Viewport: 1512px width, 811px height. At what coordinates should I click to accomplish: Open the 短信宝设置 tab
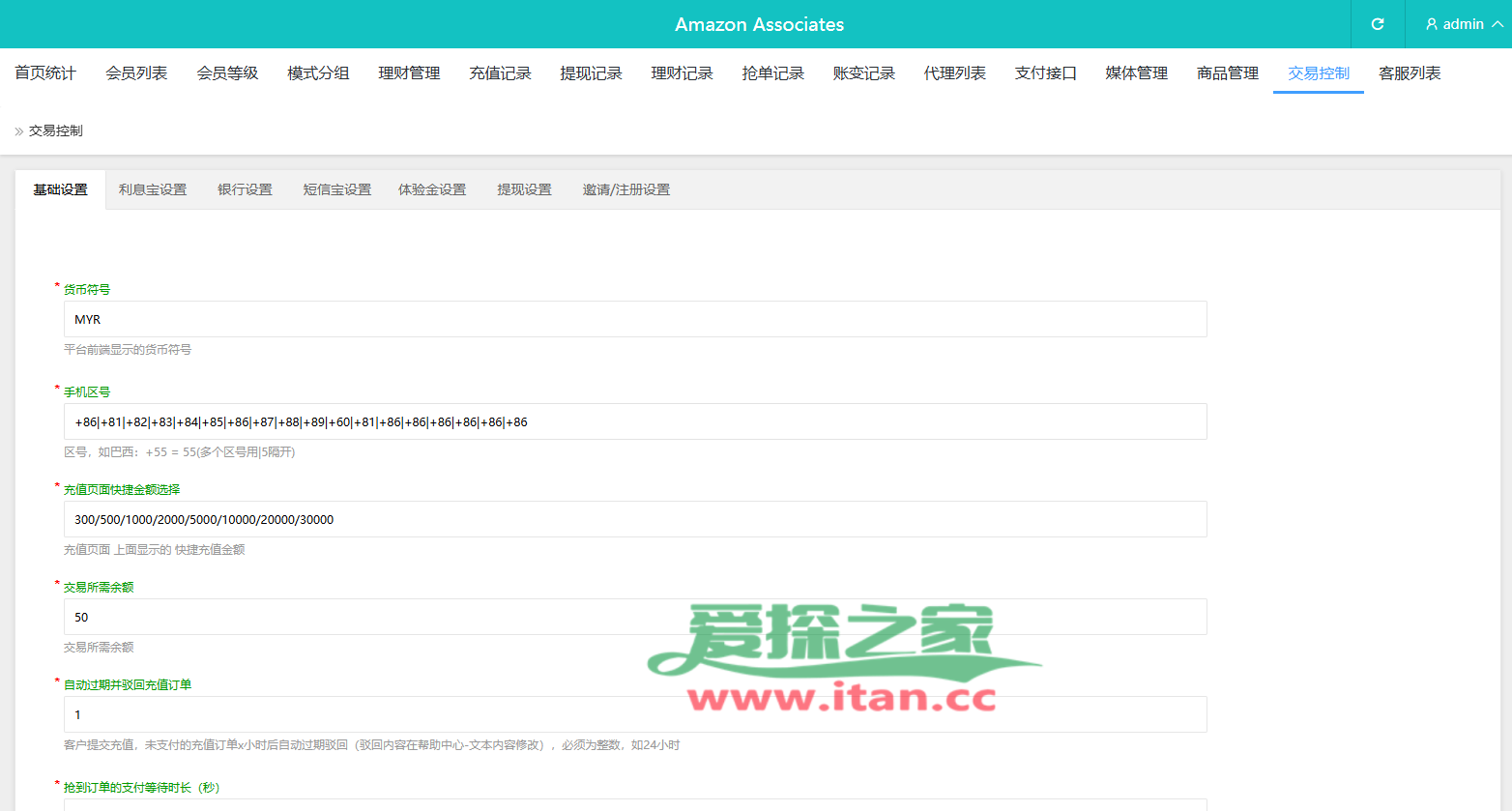336,189
